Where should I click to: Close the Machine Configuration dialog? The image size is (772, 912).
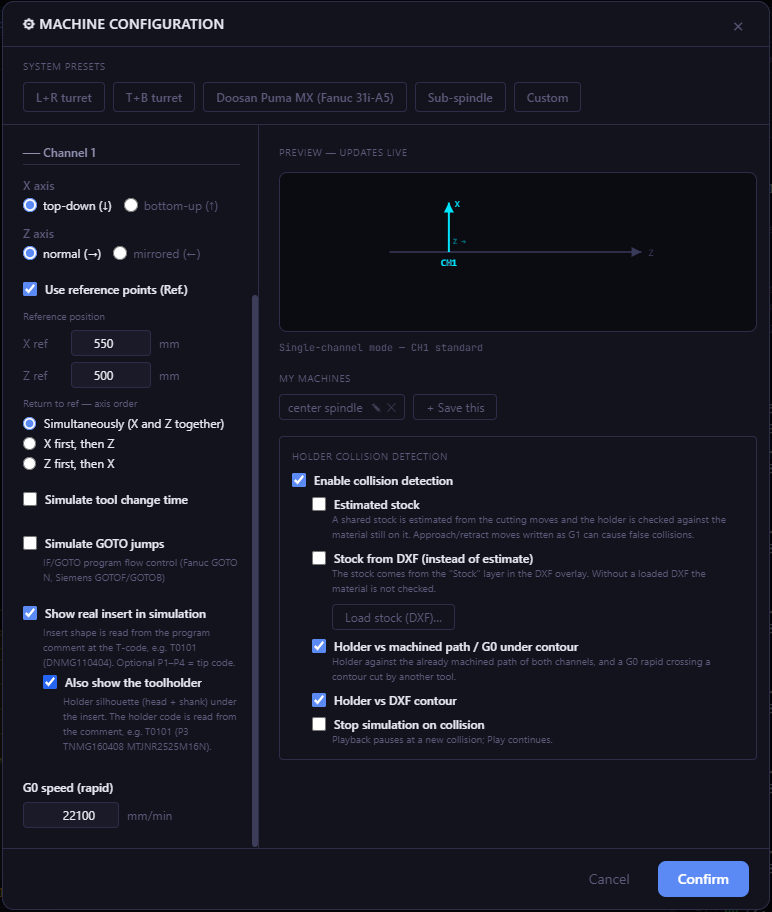(738, 27)
